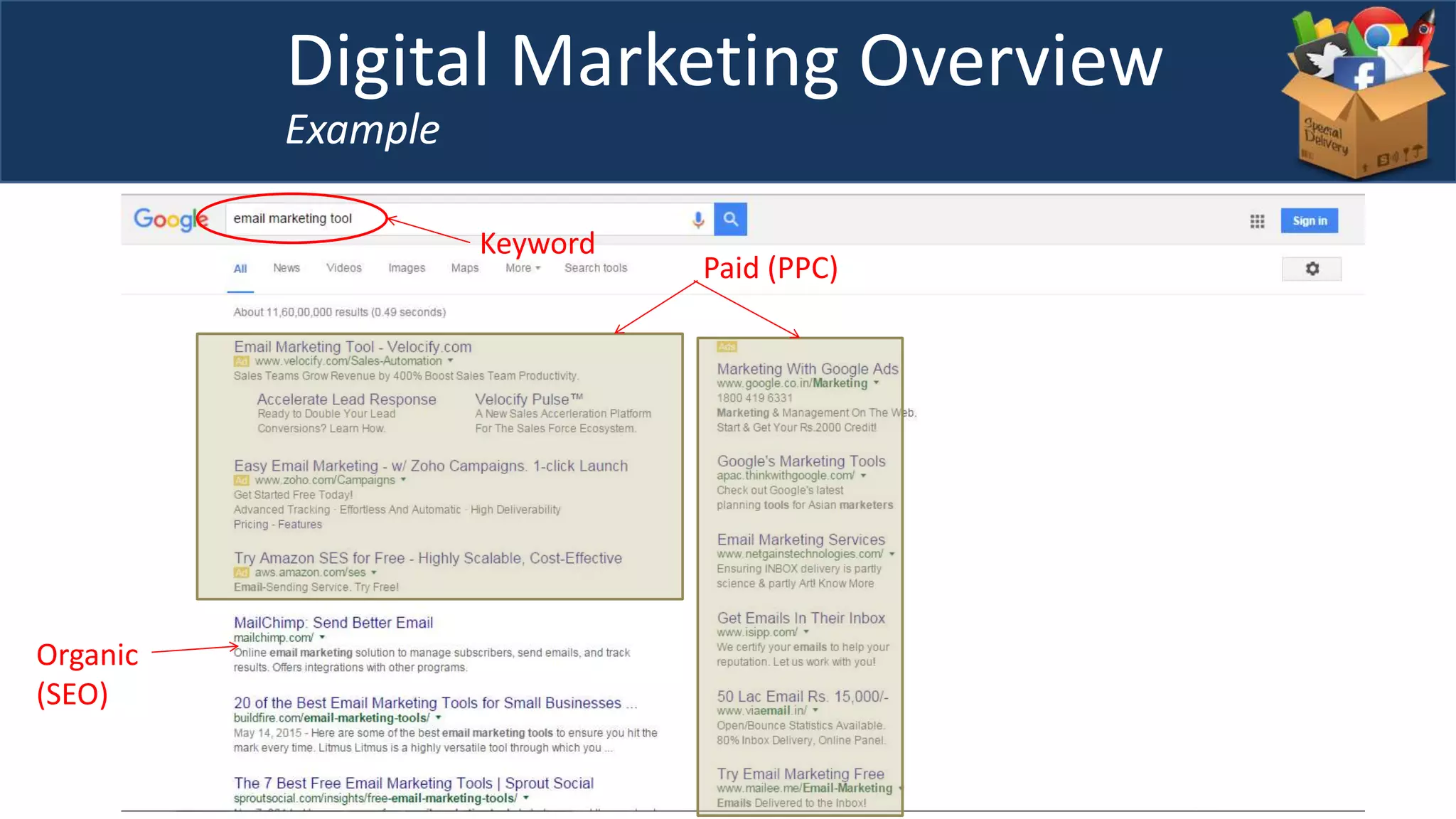Click the About 11,60,00,000 results text
The image size is (1456, 819).
click(x=340, y=312)
